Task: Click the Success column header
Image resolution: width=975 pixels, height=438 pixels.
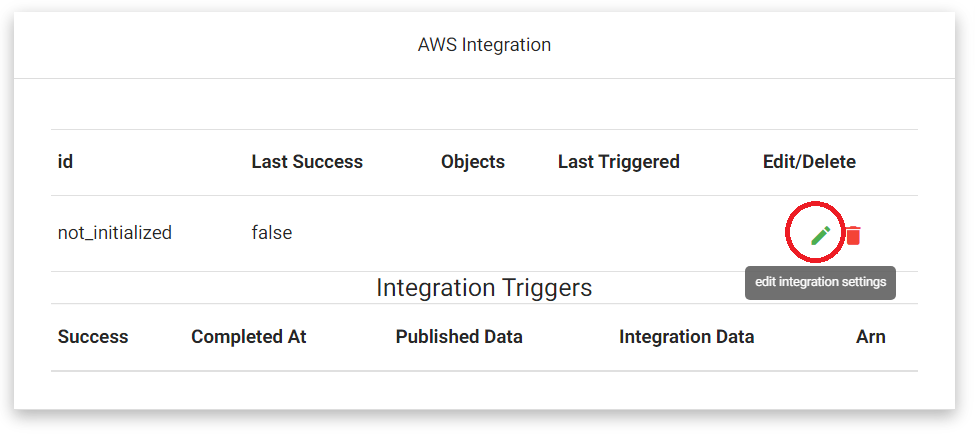Action: pyautogui.click(x=93, y=337)
